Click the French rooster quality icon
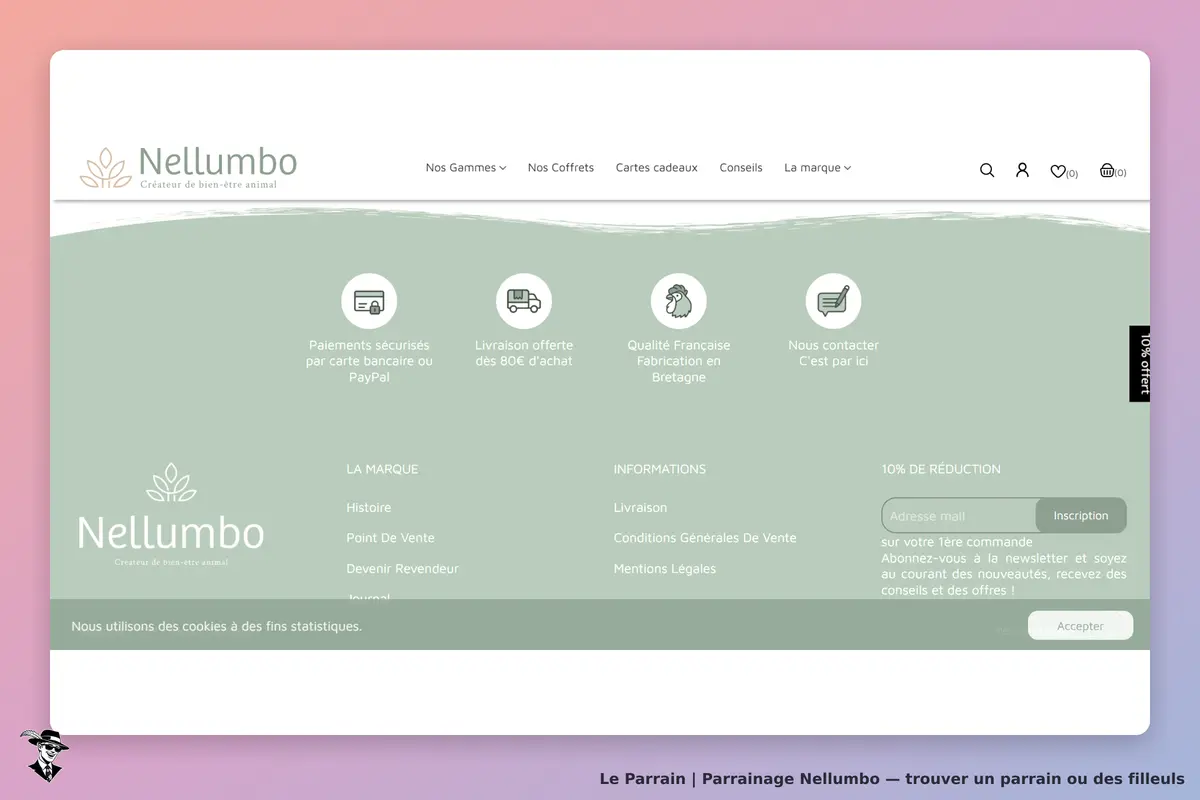1200x800 pixels. pyautogui.click(x=679, y=301)
